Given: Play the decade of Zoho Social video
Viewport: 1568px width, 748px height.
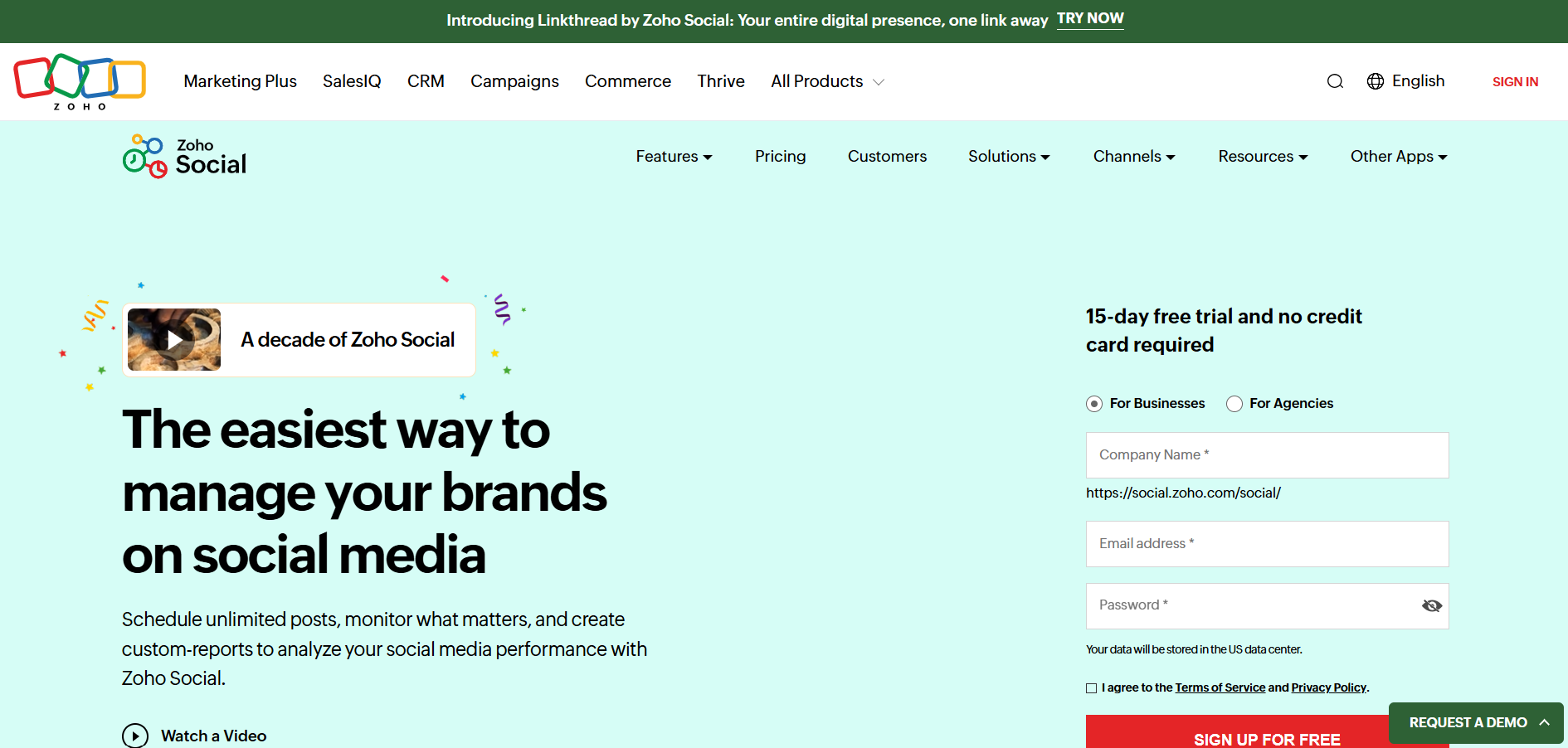Looking at the screenshot, I should (174, 340).
